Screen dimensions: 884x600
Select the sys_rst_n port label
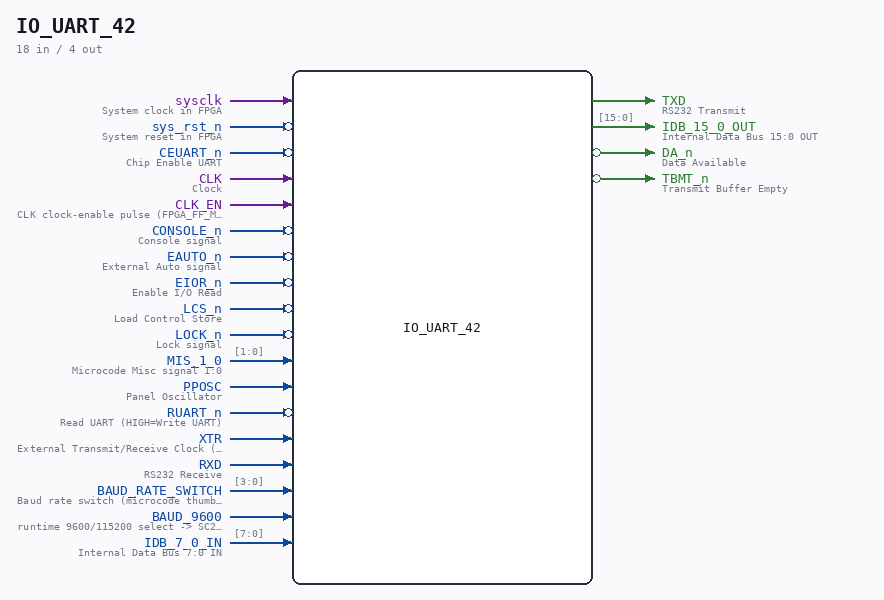click(x=187, y=126)
